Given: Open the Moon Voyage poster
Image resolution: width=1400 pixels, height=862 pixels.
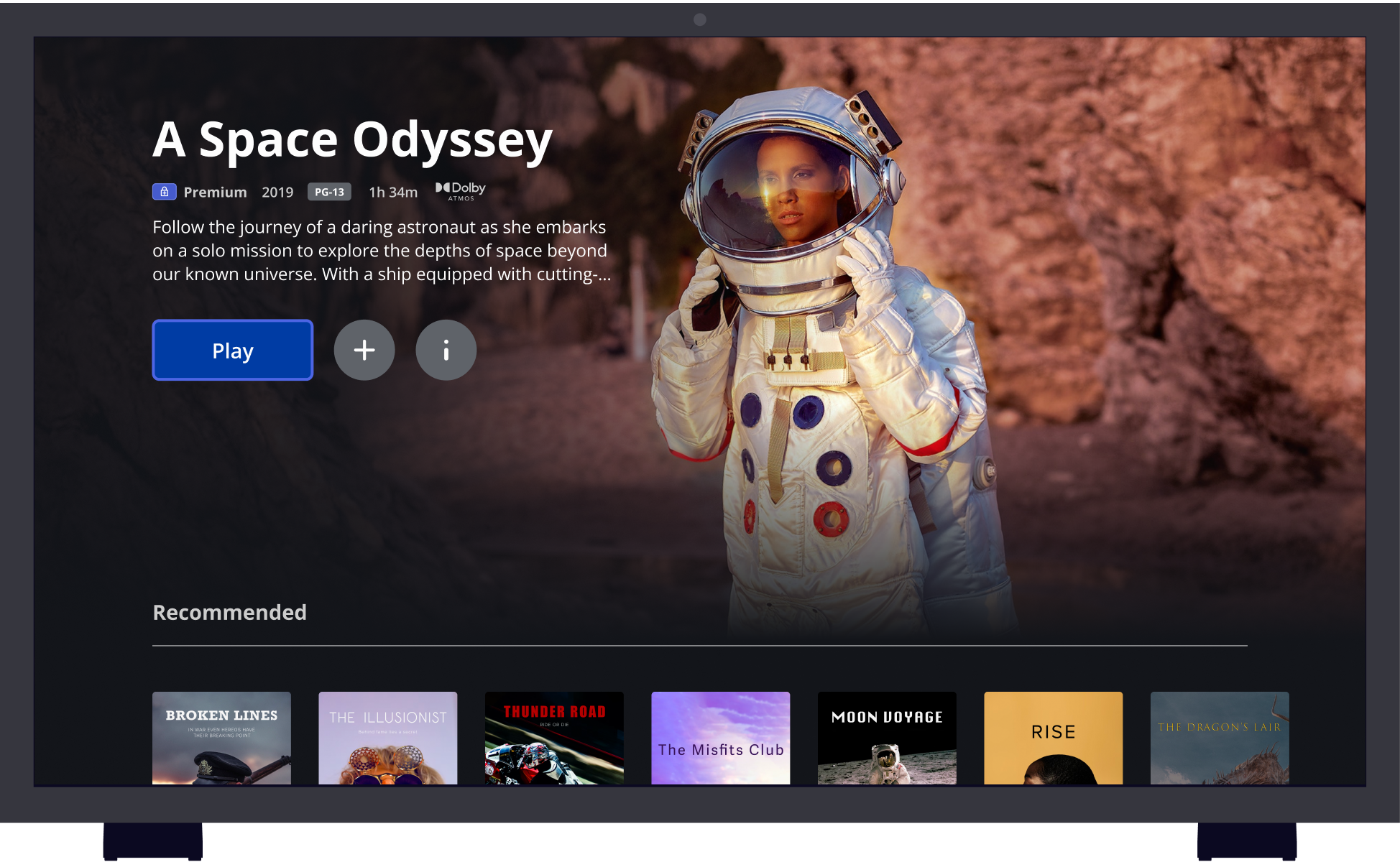Looking at the screenshot, I should coord(887,738).
